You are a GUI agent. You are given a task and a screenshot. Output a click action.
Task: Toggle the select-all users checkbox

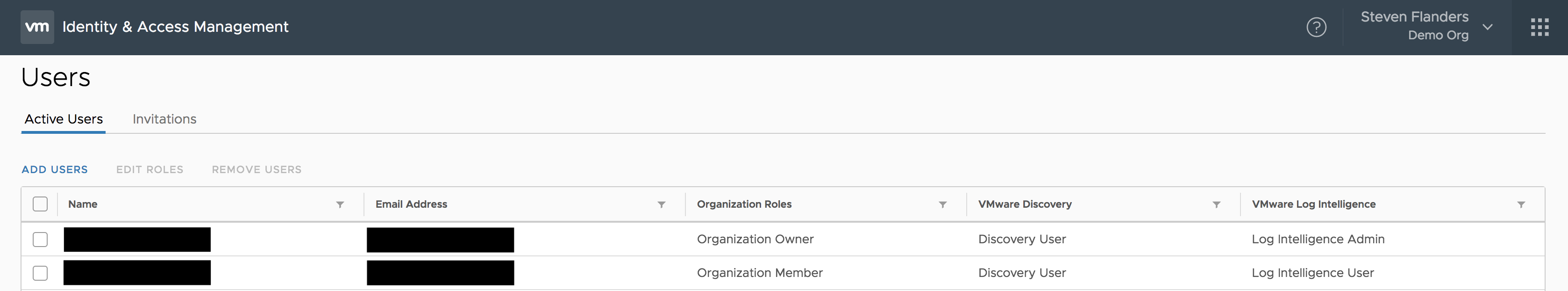(x=40, y=204)
